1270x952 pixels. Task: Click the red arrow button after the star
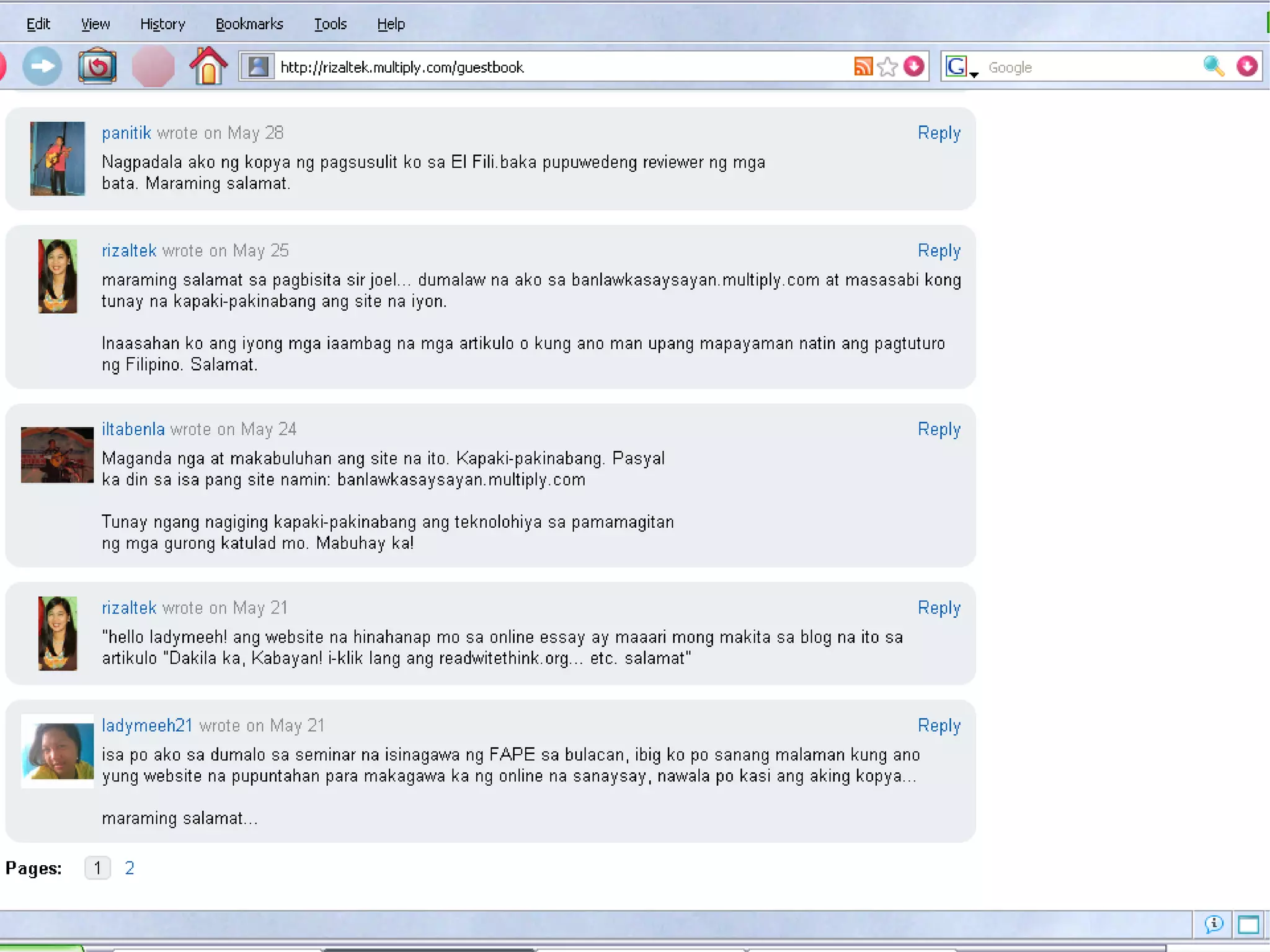click(x=914, y=66)
